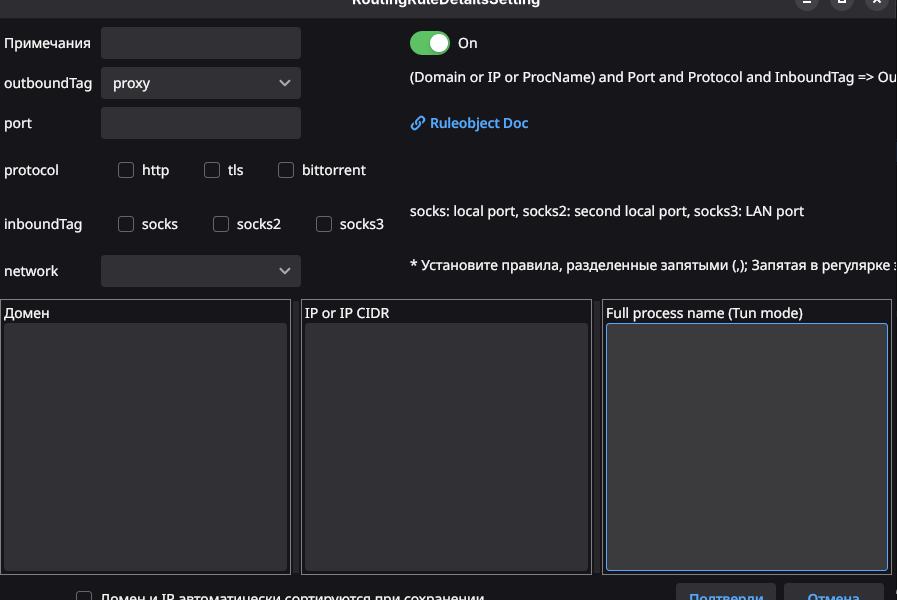Click the port input field

201,123
